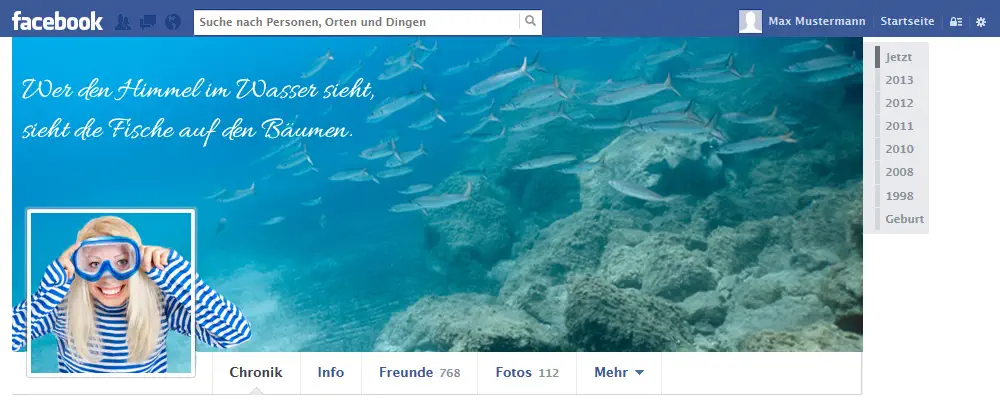
Task: Go to Startseite
Action: pos(907,21)
